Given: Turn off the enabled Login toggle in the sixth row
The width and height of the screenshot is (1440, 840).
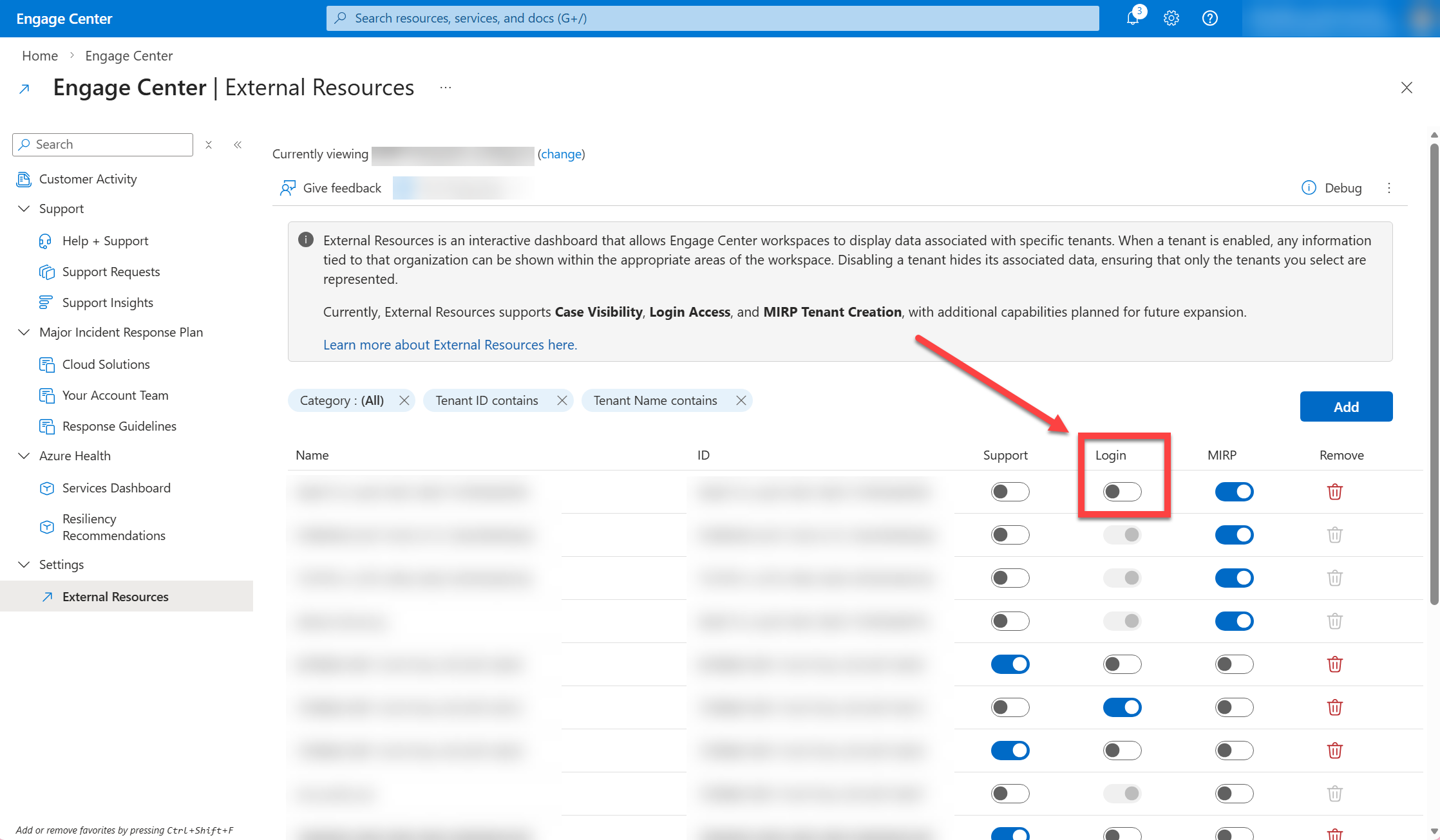Looking at the screenshot, I should coord(1123,707).
